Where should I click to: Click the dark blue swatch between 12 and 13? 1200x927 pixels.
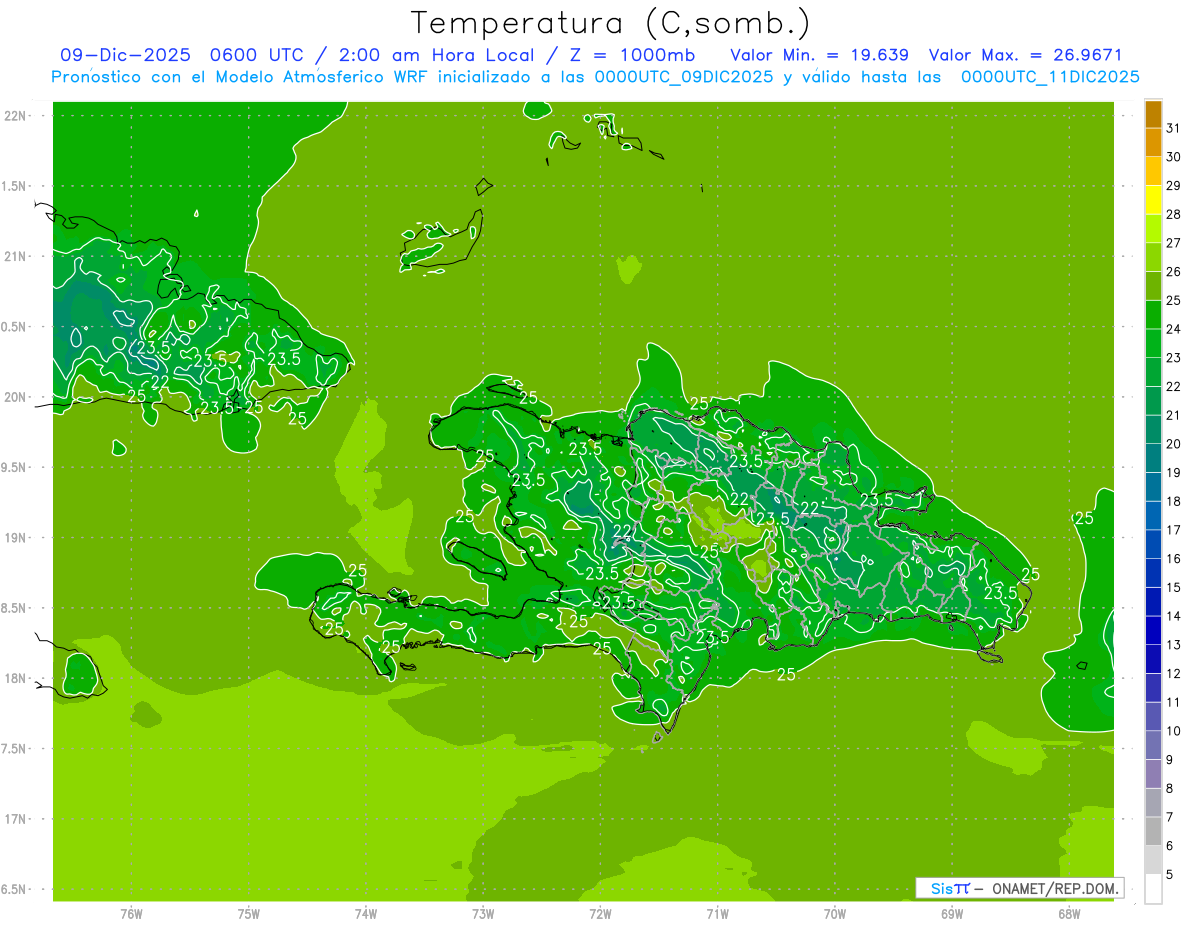point(1153,659)
